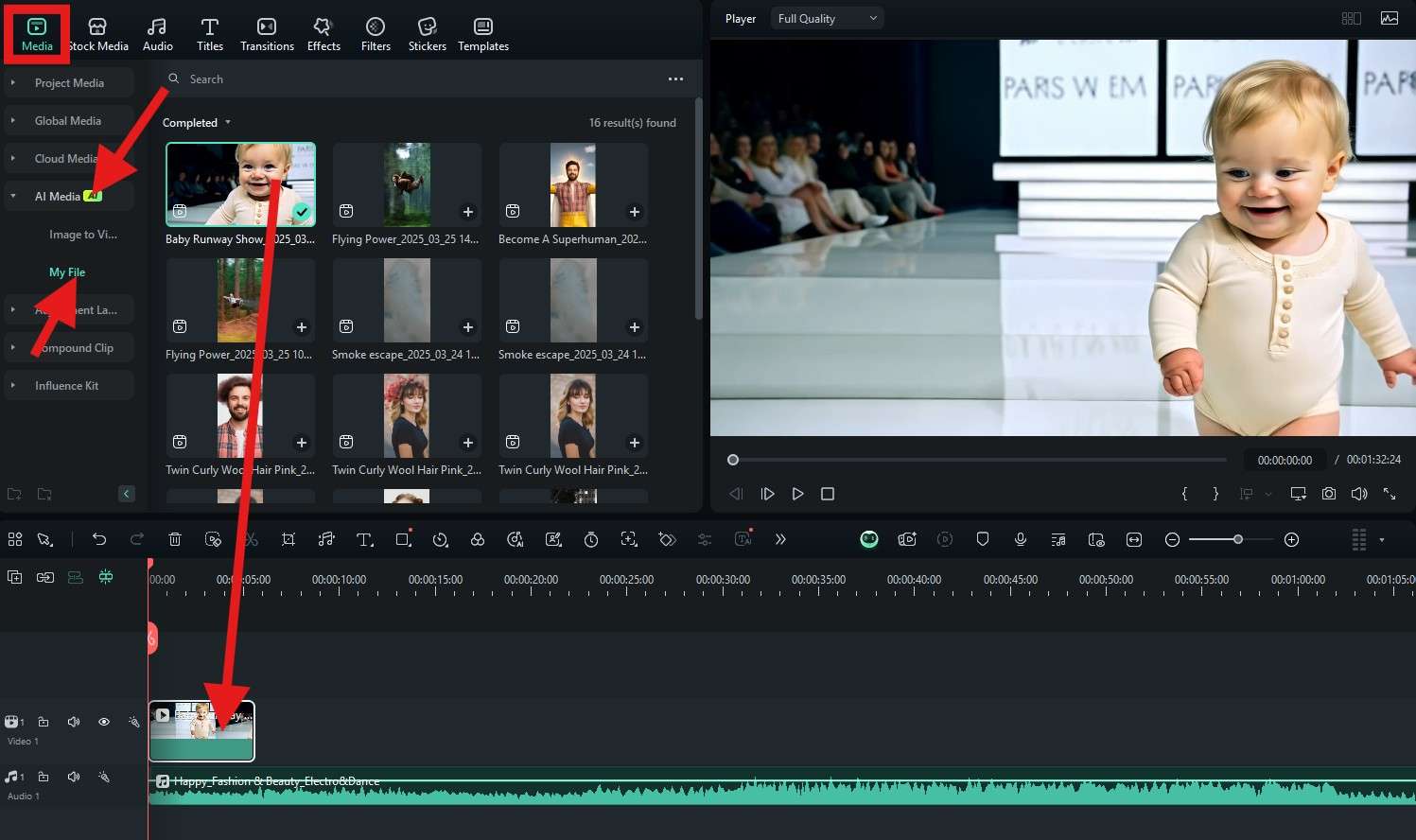Screen dimensions: 1416x840
Task: Switch to the Transitions tab
Action: (x=267, y=34)
